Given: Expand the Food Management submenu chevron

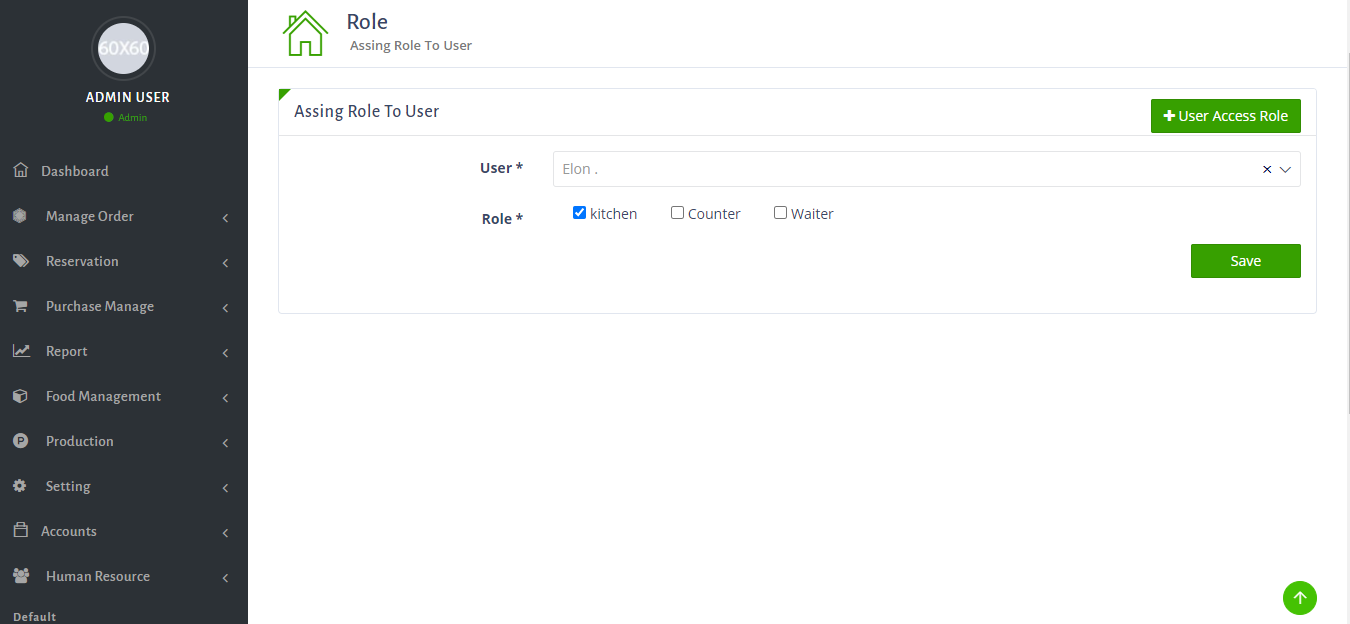Looking at the screenshot, I should coord(225,398).
